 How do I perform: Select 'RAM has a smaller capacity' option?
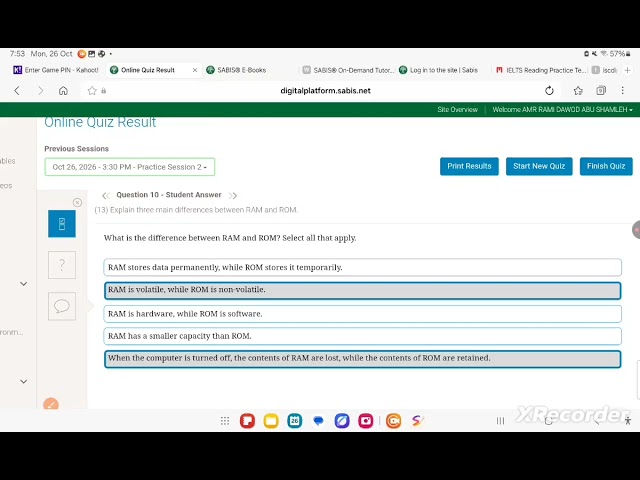[362, 336]
